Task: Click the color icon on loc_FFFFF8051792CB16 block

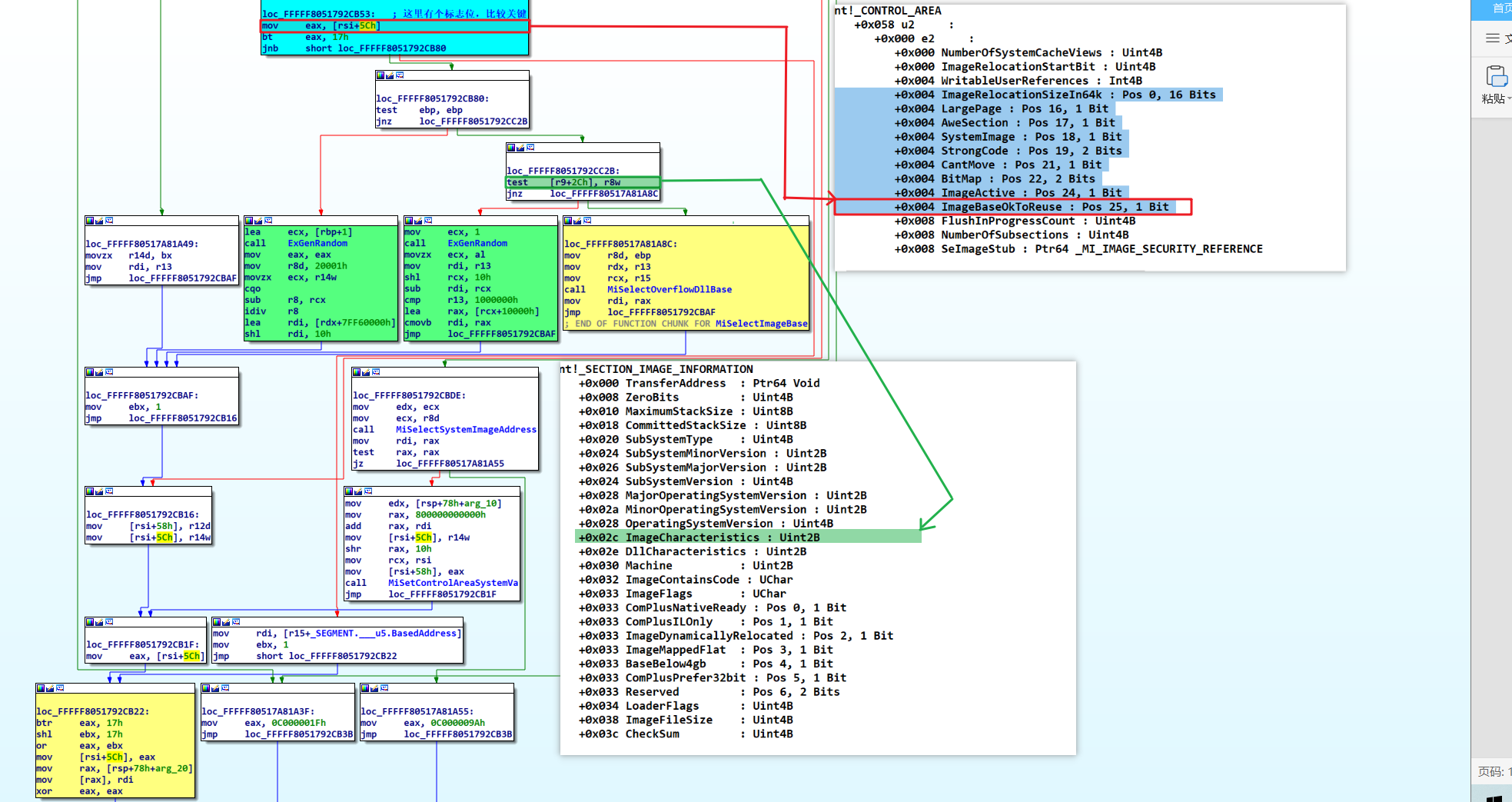Action: [x=89, y=491]
